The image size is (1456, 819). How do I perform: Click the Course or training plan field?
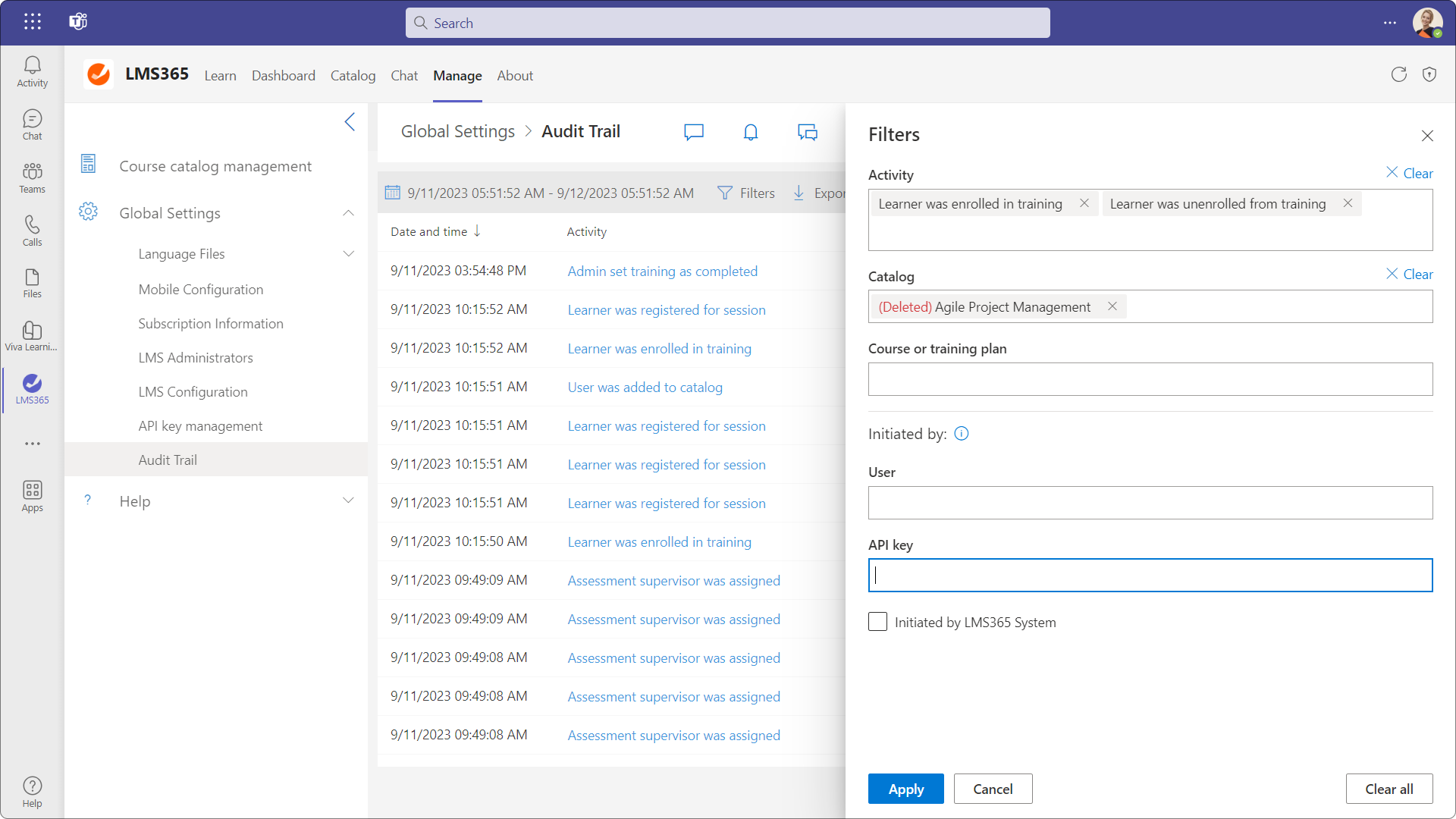click(1150, 378)
